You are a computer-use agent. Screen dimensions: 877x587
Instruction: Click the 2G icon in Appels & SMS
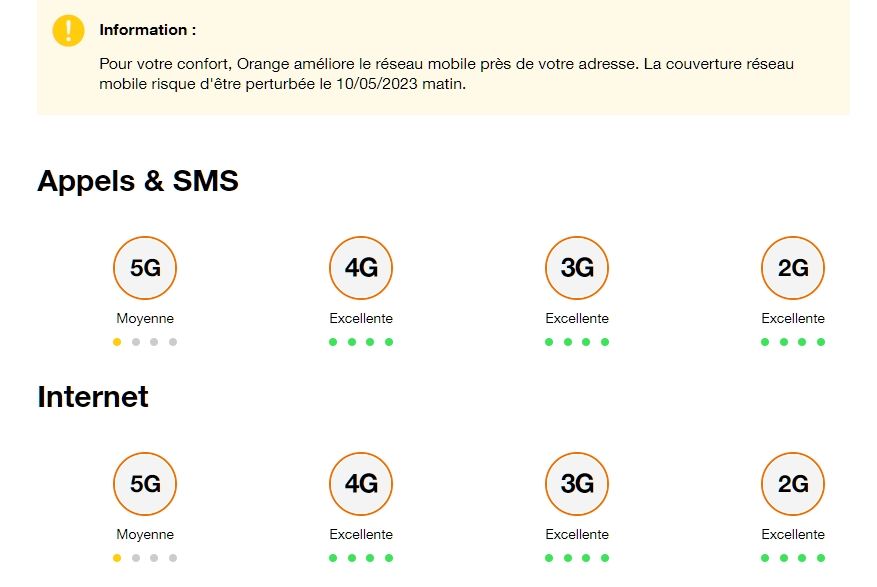(792, 268)
